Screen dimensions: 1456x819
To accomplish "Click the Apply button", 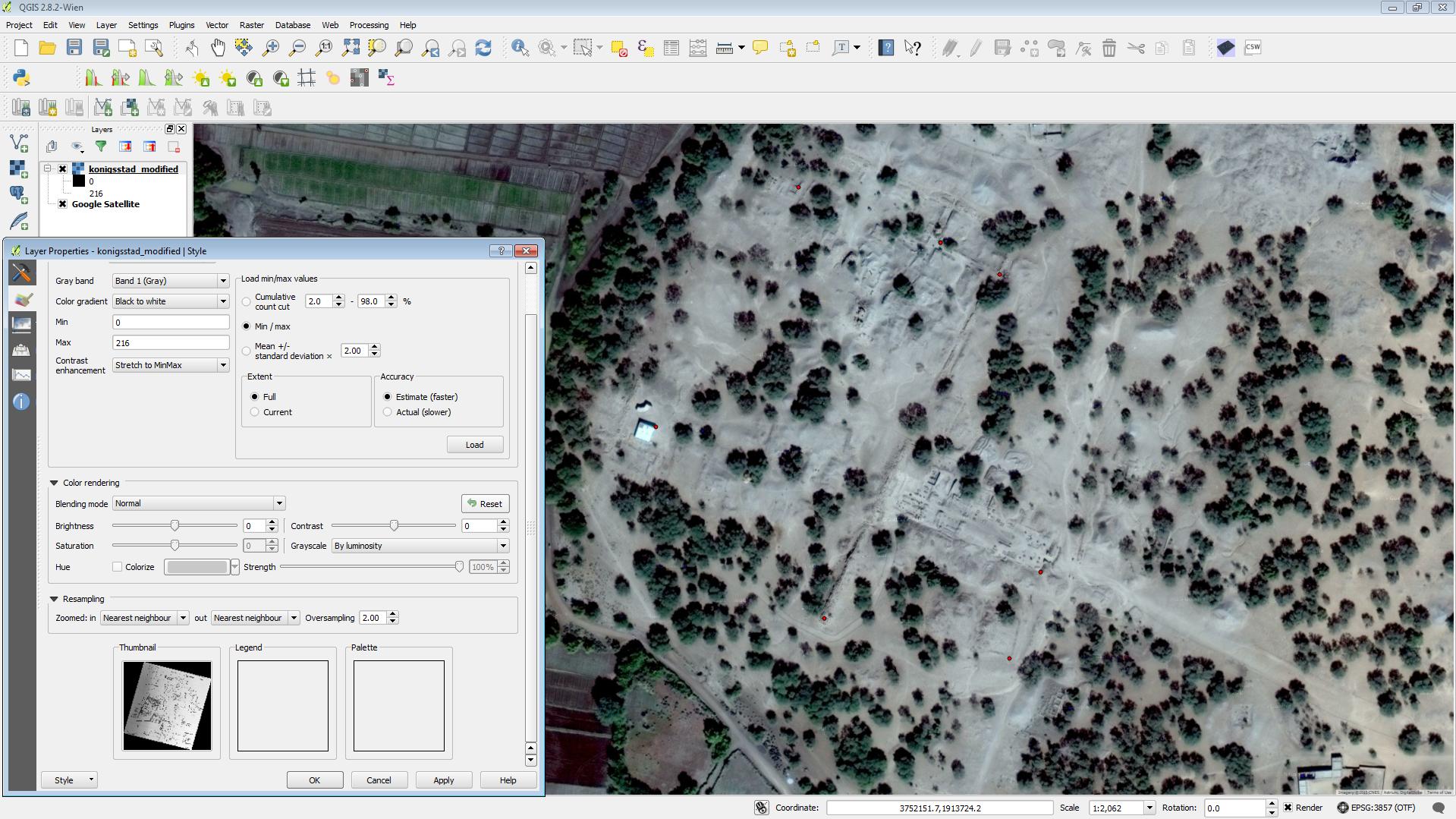I will pos(443,780).
